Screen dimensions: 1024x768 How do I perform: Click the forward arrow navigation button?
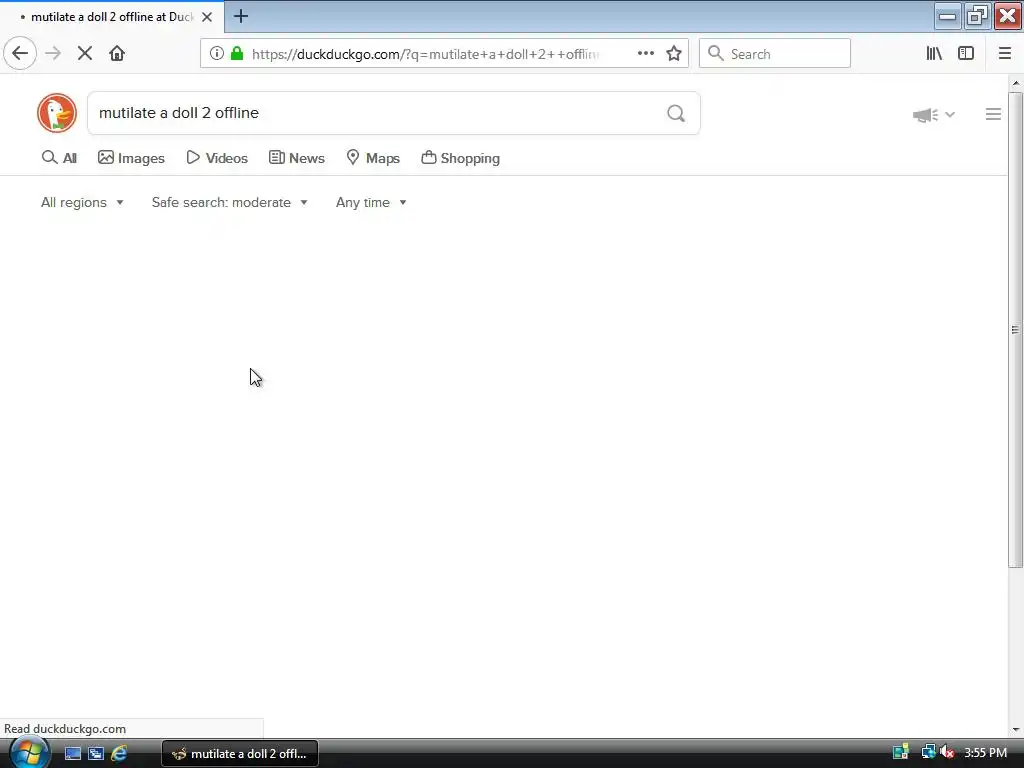click(53, 54)
